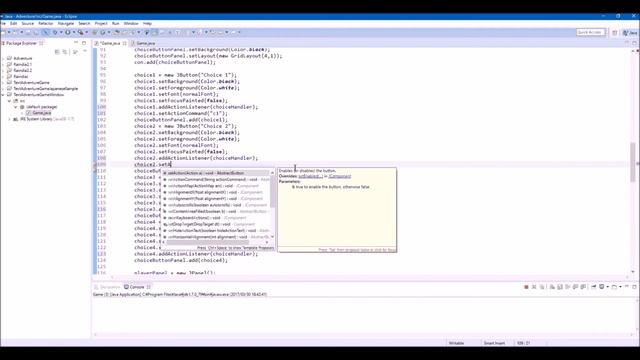Toggle Link with Editor in Package Explorer
This screenshot has width=640, height=360.
[x=65, y=52]
